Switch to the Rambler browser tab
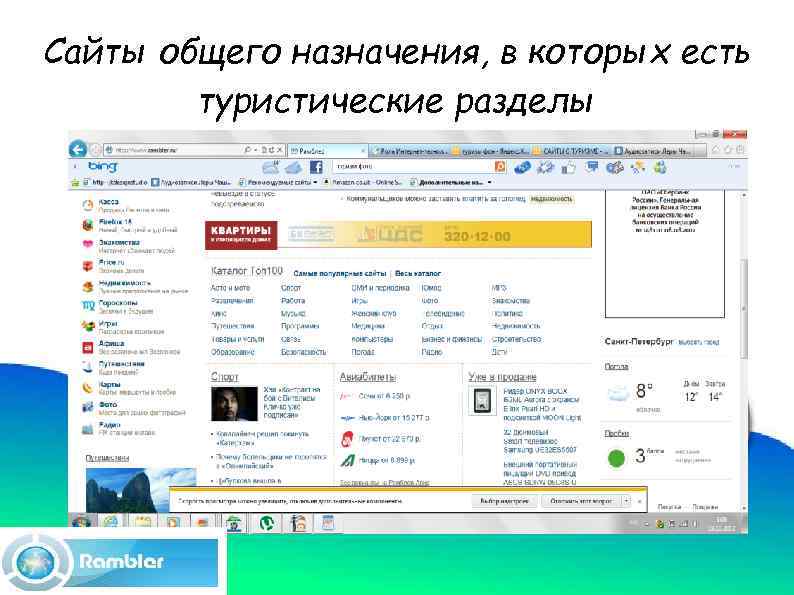Viewport: 794px width, 595px height. point(327,151)
